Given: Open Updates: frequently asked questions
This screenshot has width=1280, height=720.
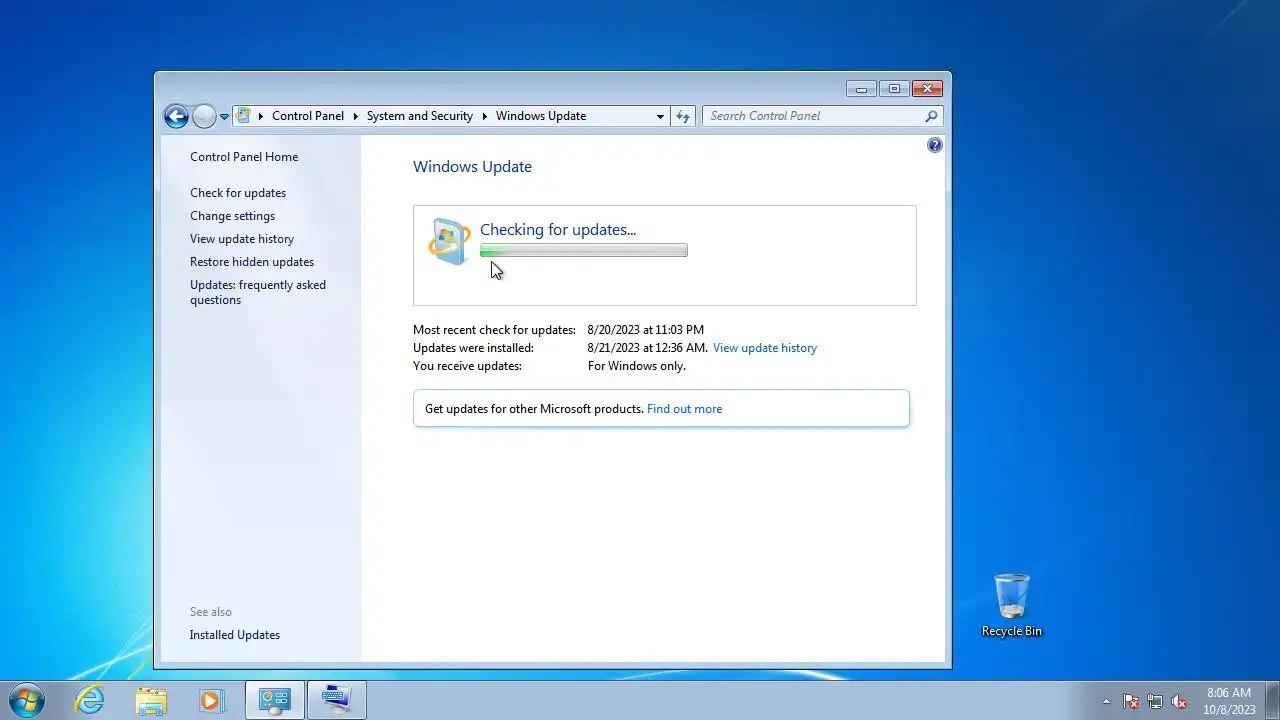Looking at the screenshot, I should coord(258,292).
